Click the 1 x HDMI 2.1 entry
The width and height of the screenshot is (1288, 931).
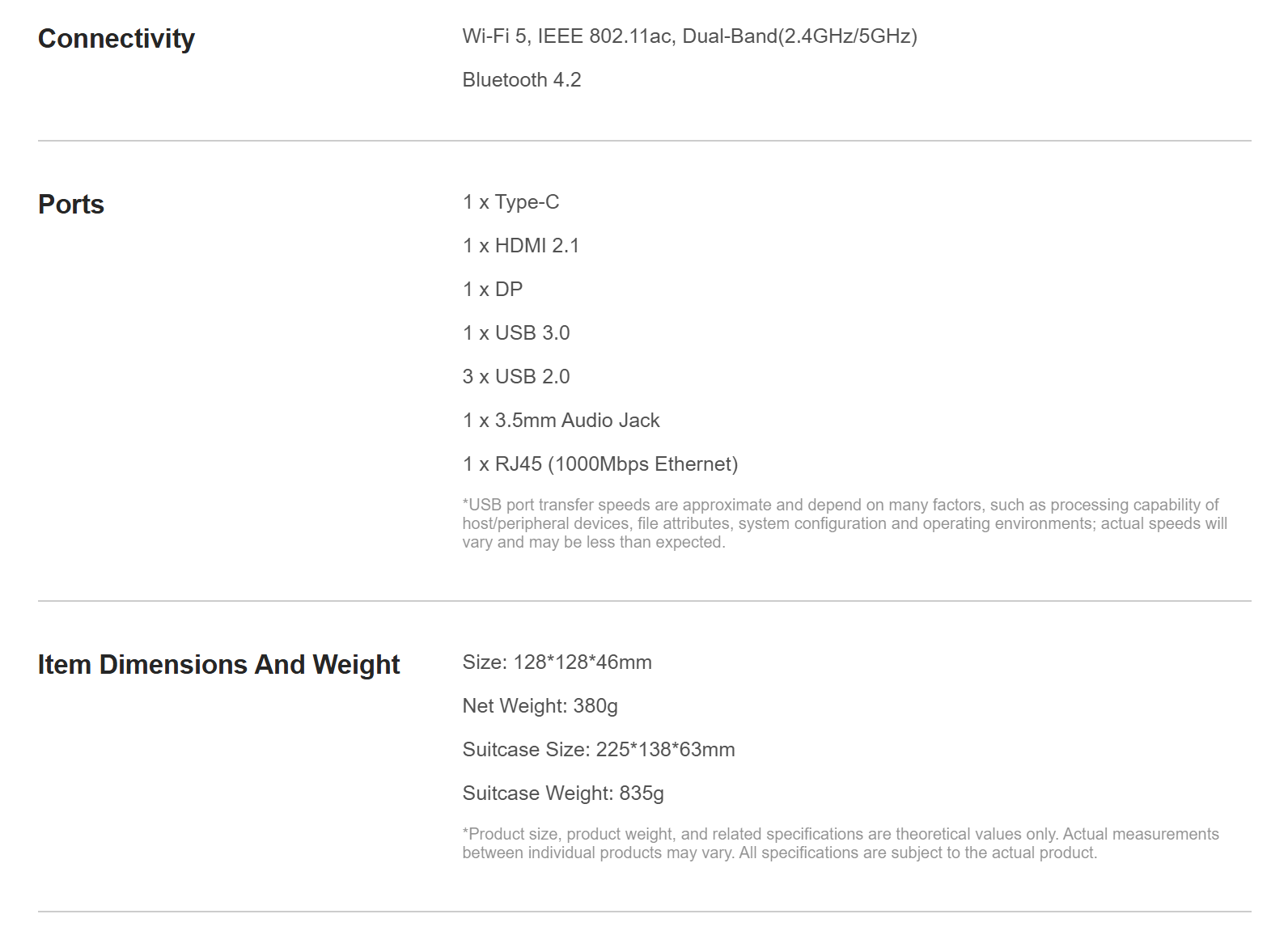(x=521, y=246)
